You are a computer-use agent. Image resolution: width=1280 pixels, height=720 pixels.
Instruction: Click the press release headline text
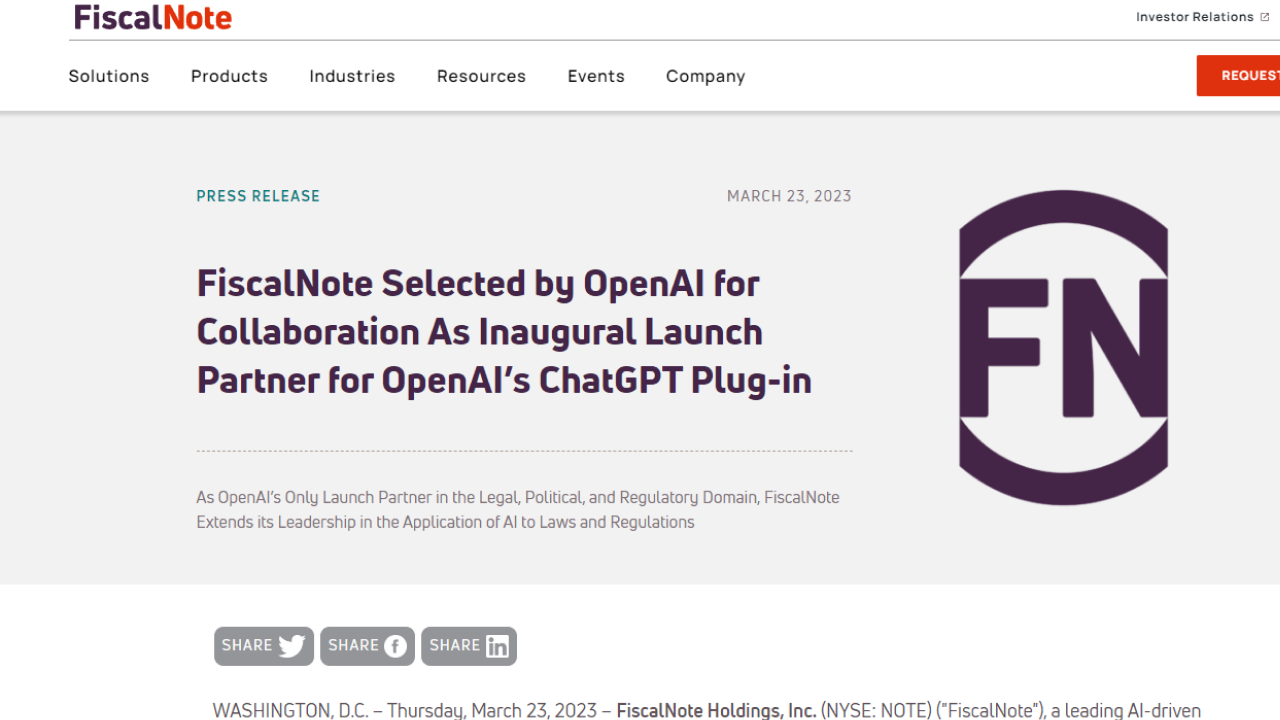point(504,331)
